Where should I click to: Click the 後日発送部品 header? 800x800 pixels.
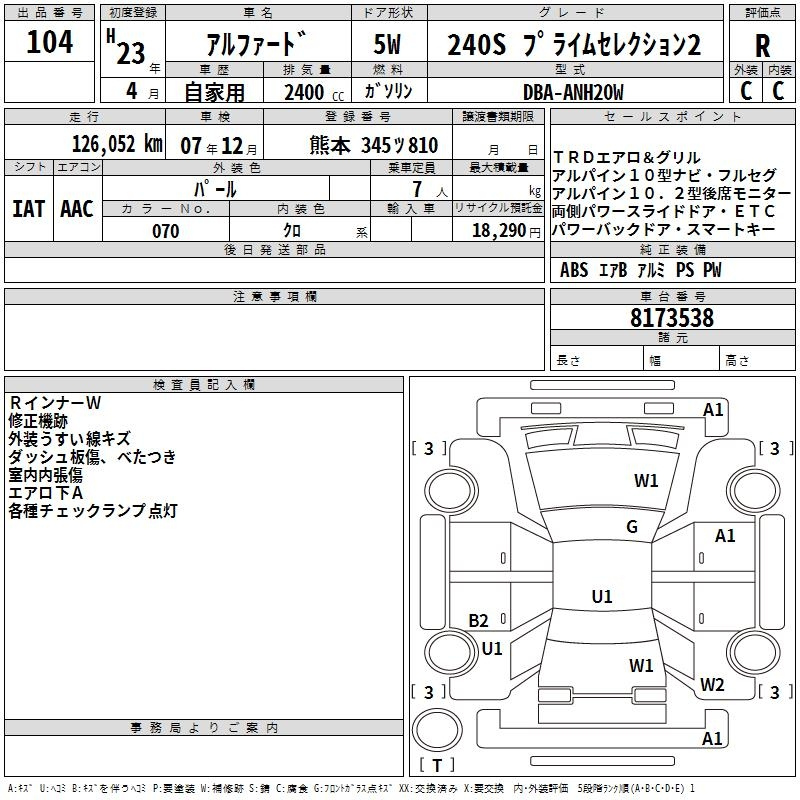[274, 250]
